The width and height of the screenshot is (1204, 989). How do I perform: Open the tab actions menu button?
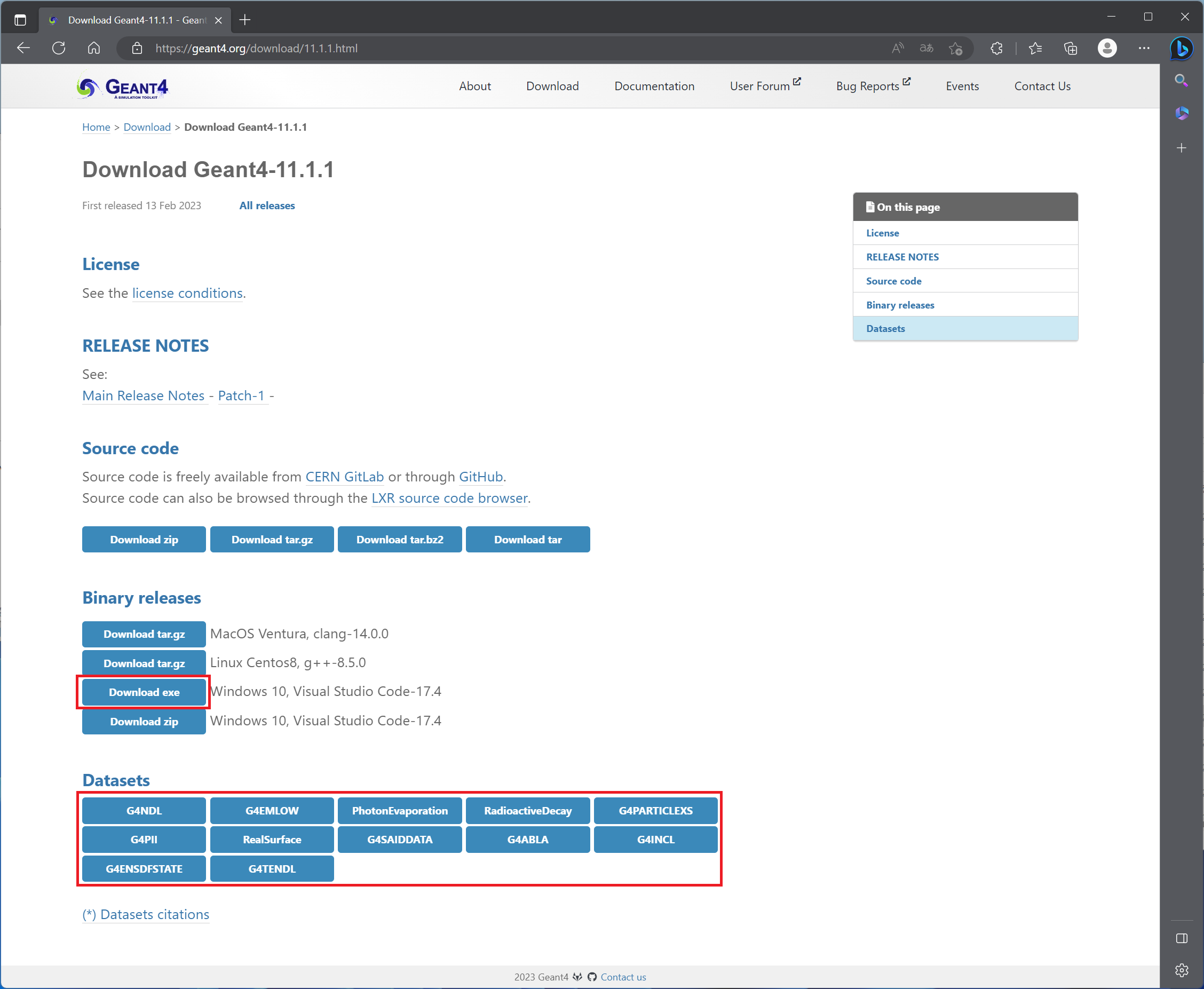[x=20, y=20]
